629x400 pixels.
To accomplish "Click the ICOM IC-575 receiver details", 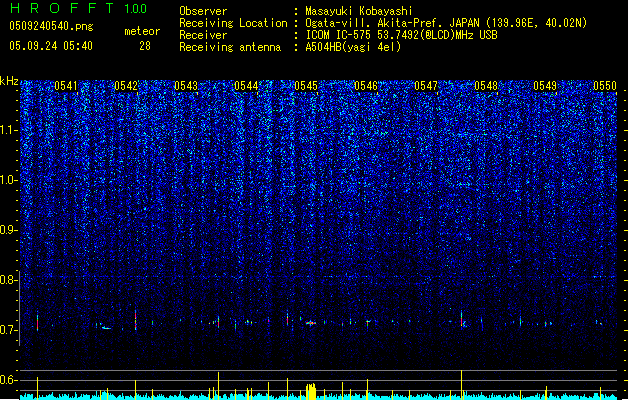I will (x=401, y=35).
